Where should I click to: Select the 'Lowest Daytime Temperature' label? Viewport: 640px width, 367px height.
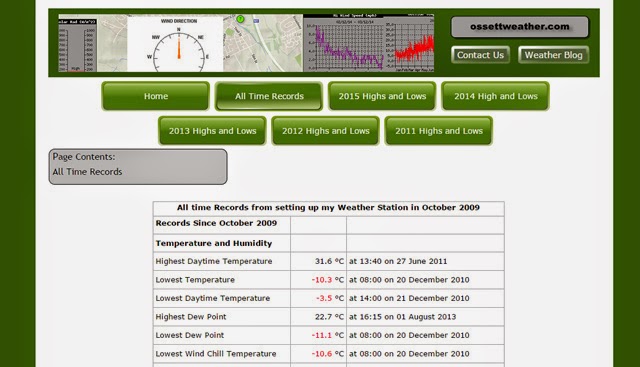click(x=213, y=298)
